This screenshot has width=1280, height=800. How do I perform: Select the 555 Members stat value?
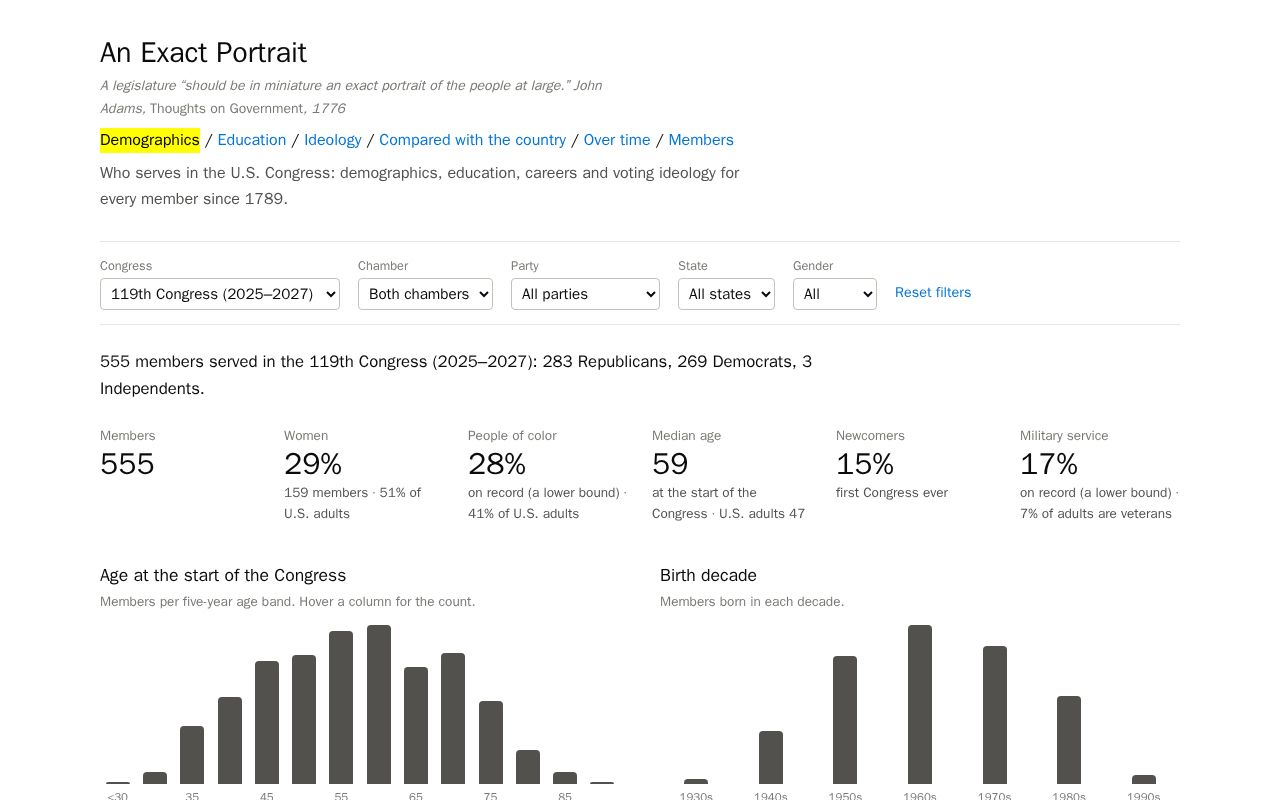click(127, 464)
